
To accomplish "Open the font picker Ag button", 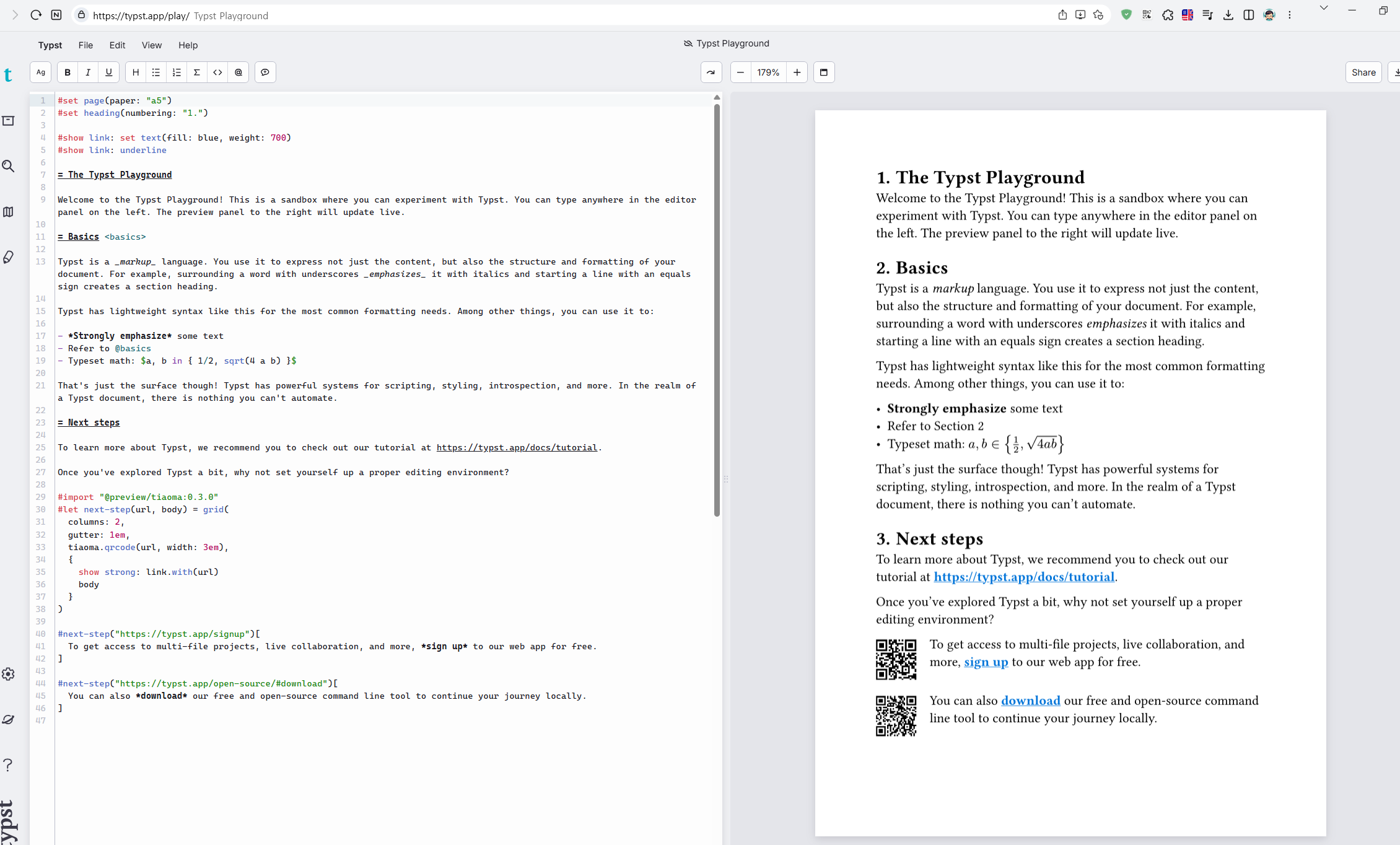I will pyautogui.click(x=41, y=72).
